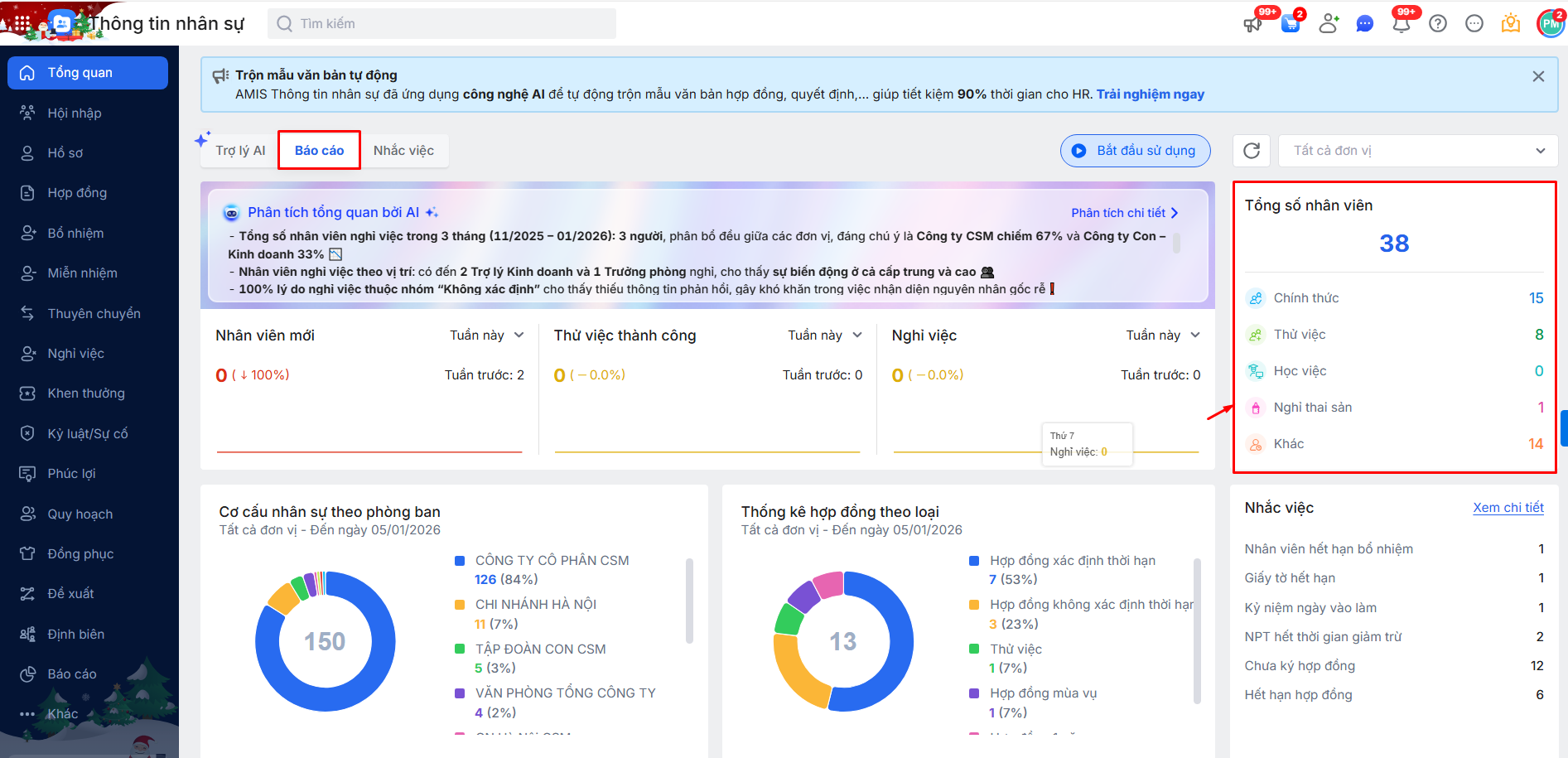Open the Tất cả đơn vị dropdown
The image size is (1568, 758).
click(x=1418, y=151)
